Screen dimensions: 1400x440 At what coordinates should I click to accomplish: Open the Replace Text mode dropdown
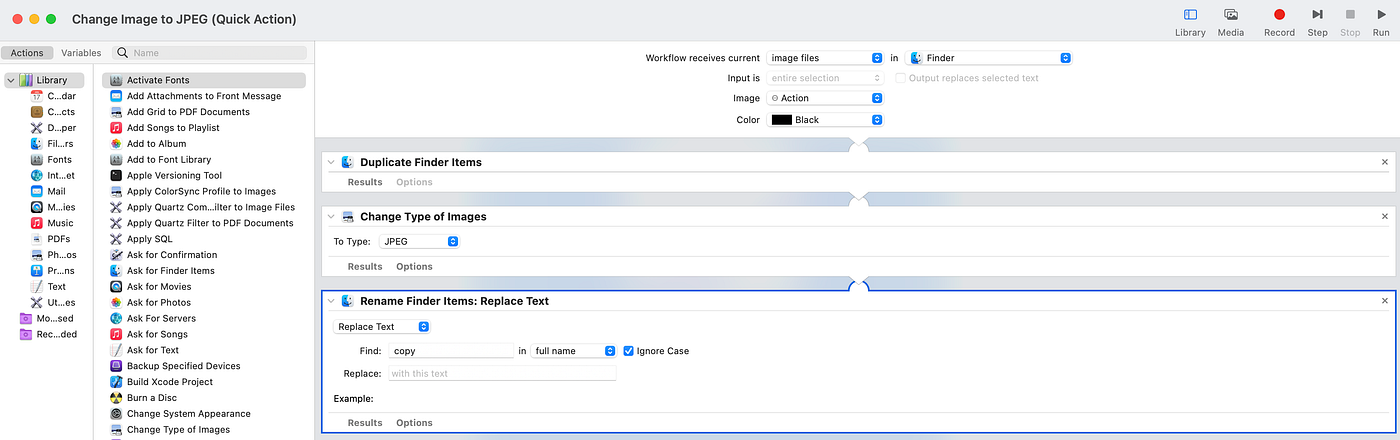coord(382,327)
